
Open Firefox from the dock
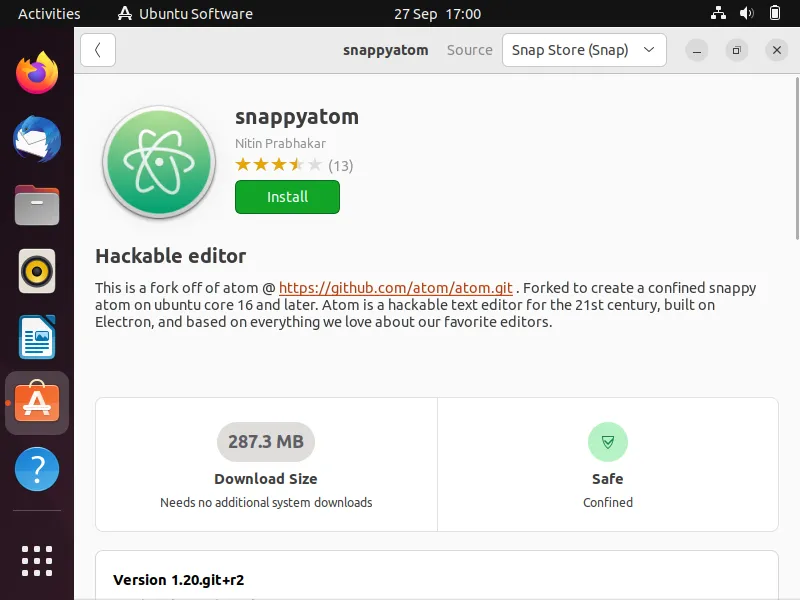(x=37, y=72)
